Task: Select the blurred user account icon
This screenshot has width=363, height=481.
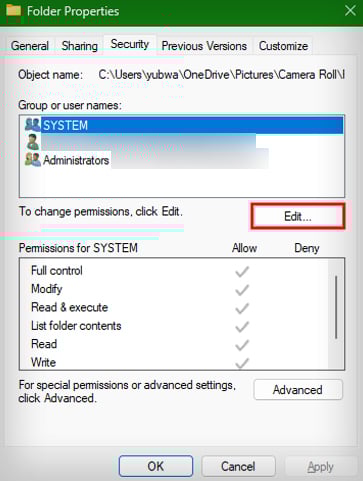Action: [x=32, y=142]
